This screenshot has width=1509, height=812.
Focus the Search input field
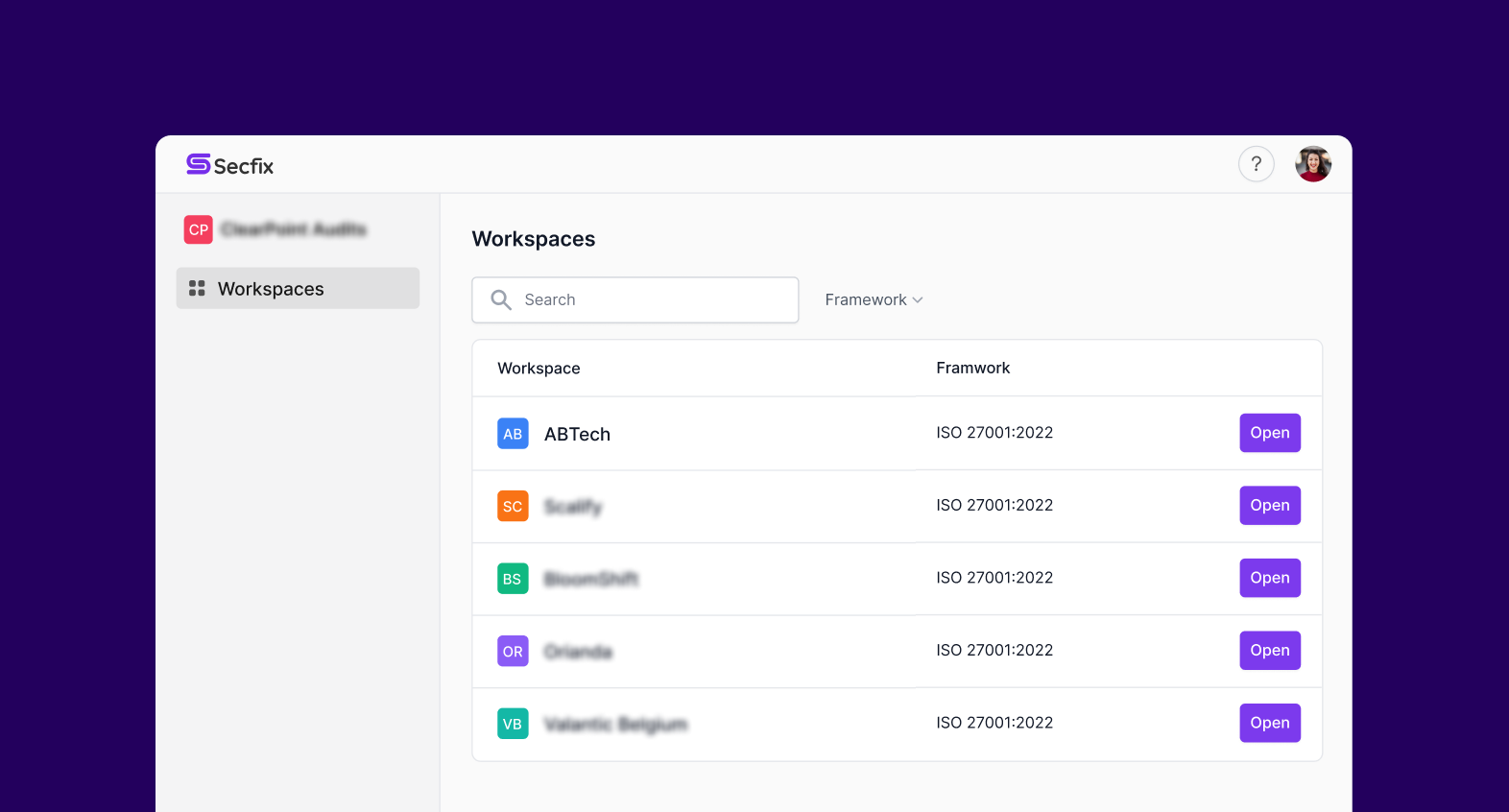coord(635,299)
